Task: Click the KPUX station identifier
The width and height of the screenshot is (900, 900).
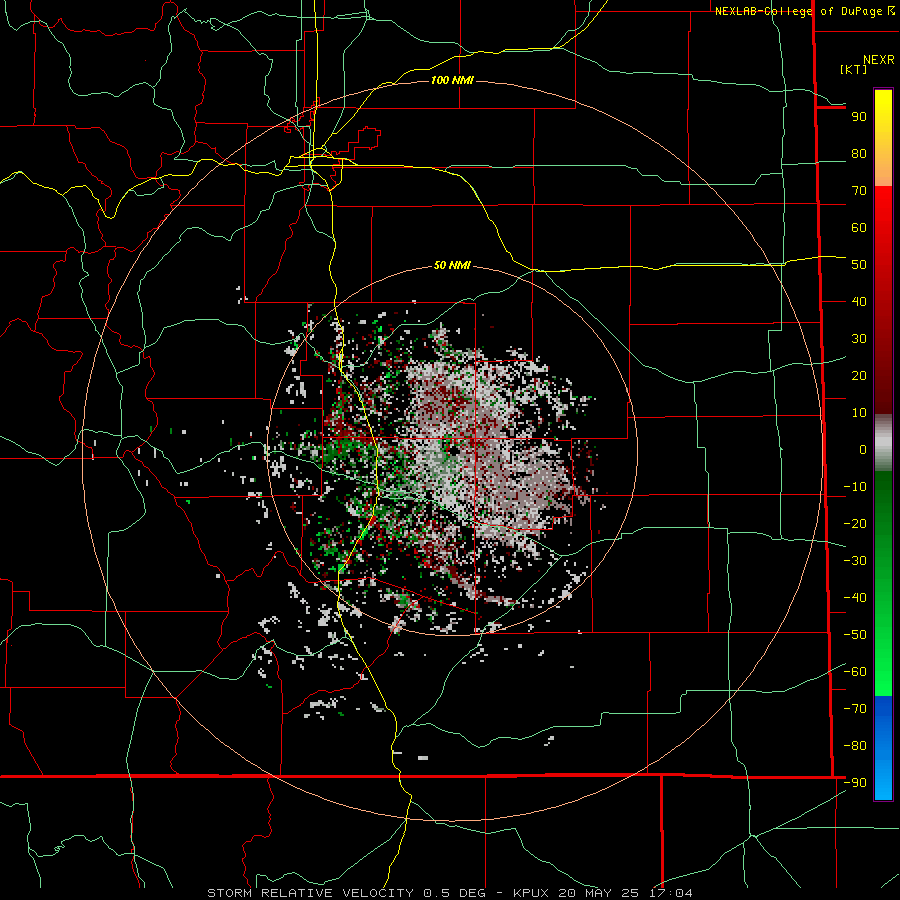Action: coord(531,893)
